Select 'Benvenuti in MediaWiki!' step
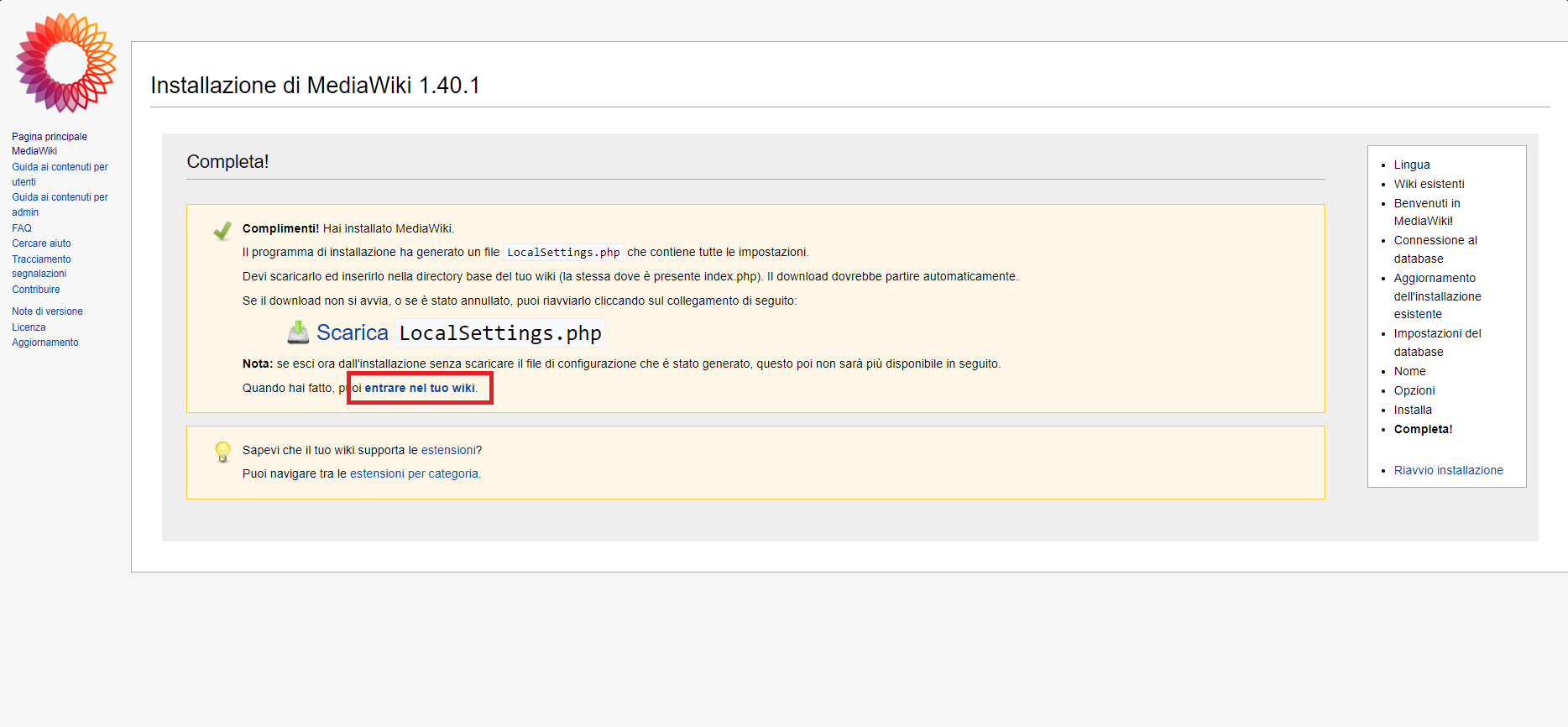 pyautogui.click(x=1427, y=212)
